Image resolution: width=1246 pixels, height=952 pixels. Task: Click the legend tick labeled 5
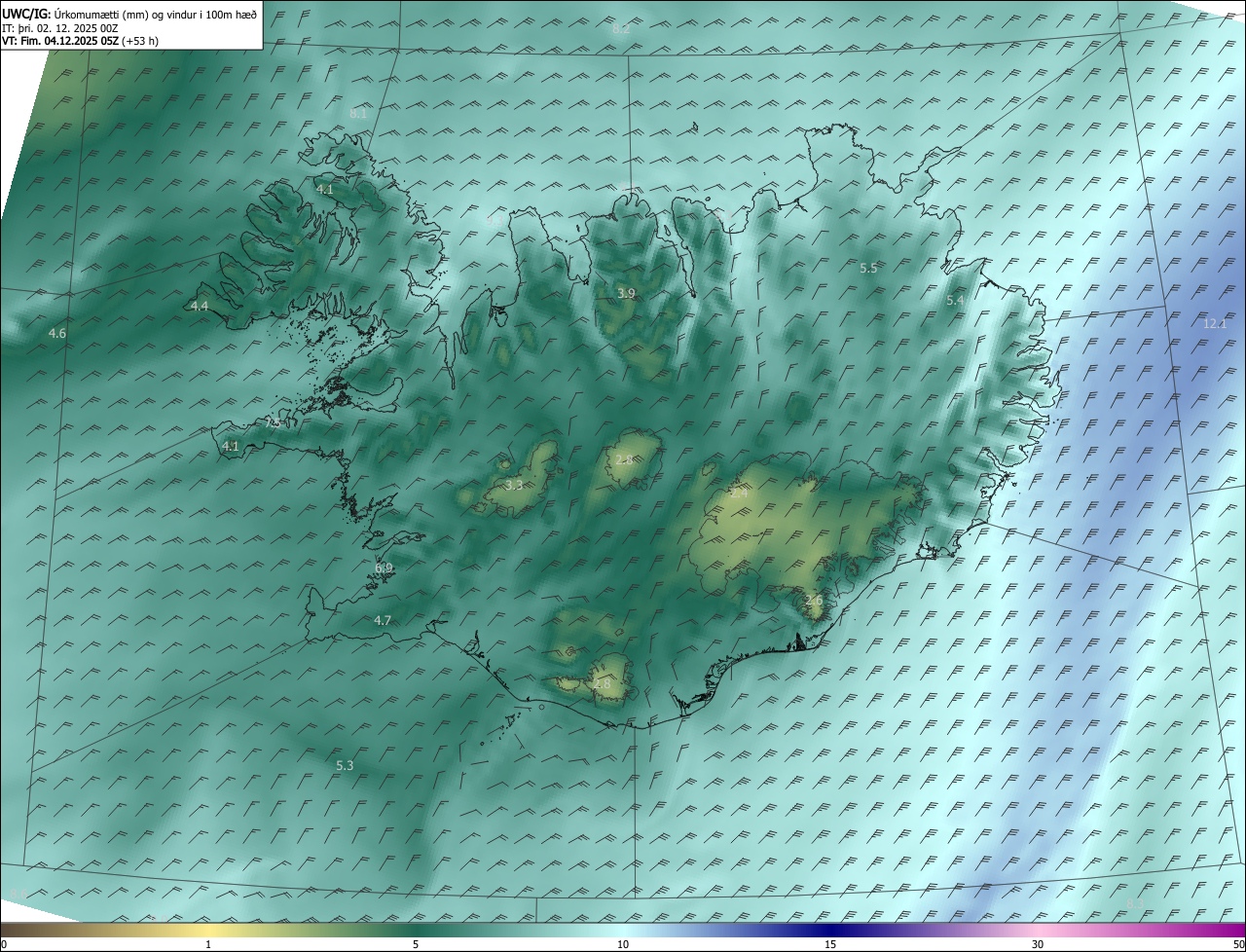[x=416, y=945]
